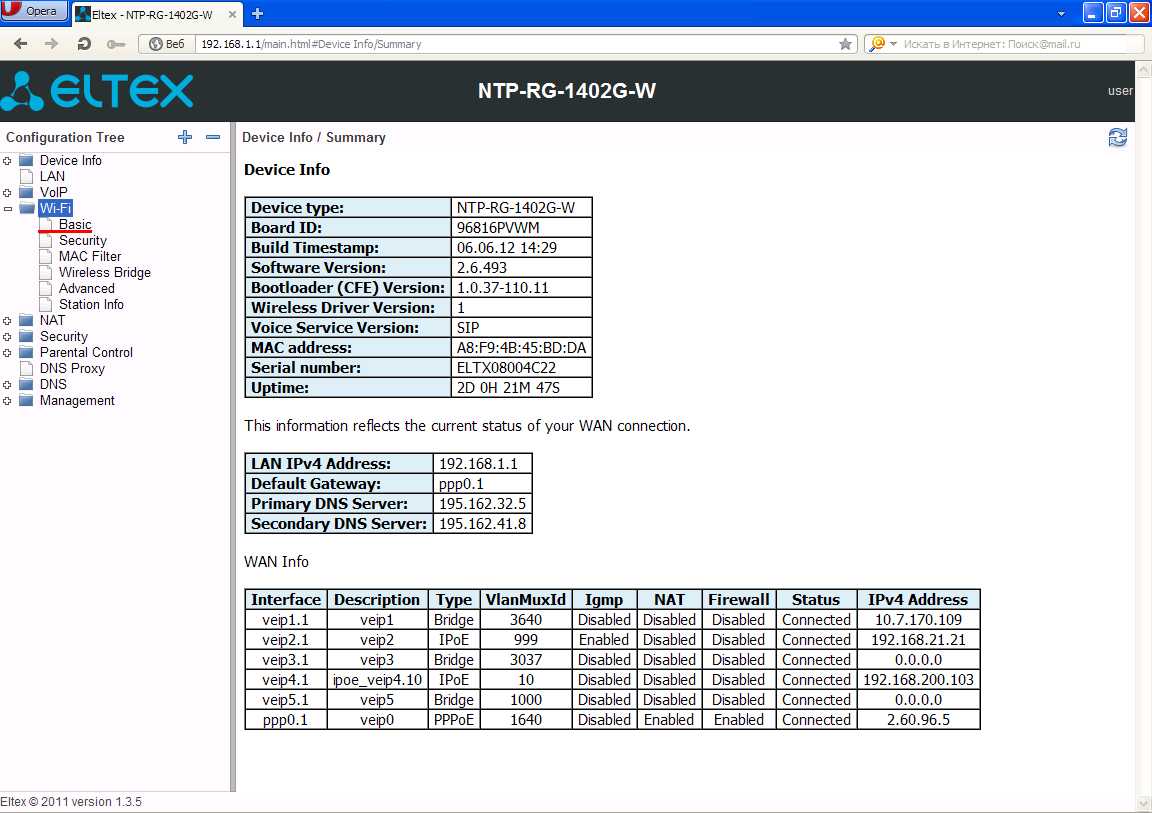
Task: Click the browser Back arrow
Action: tap(21, 44)
